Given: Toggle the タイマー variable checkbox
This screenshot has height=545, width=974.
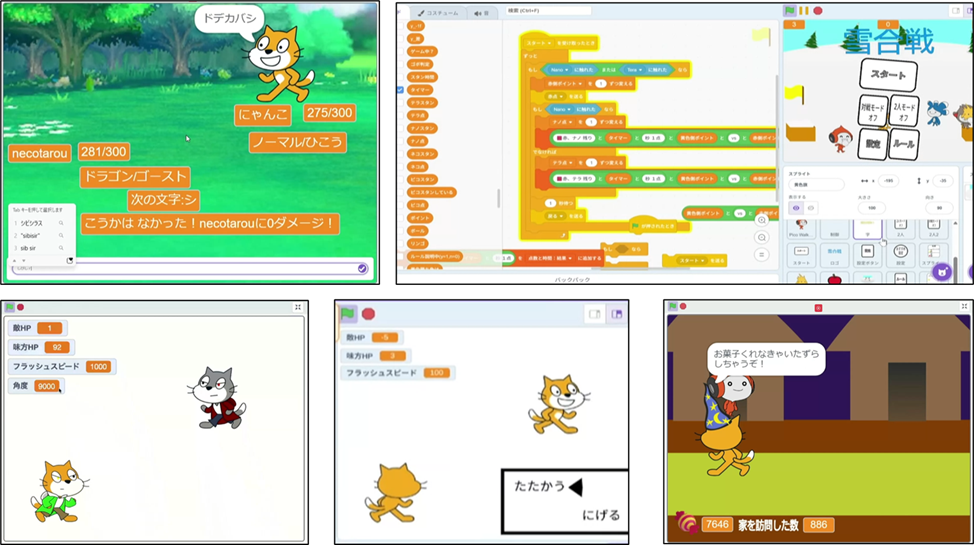Looking at the screenshot, I should [401, 89].
